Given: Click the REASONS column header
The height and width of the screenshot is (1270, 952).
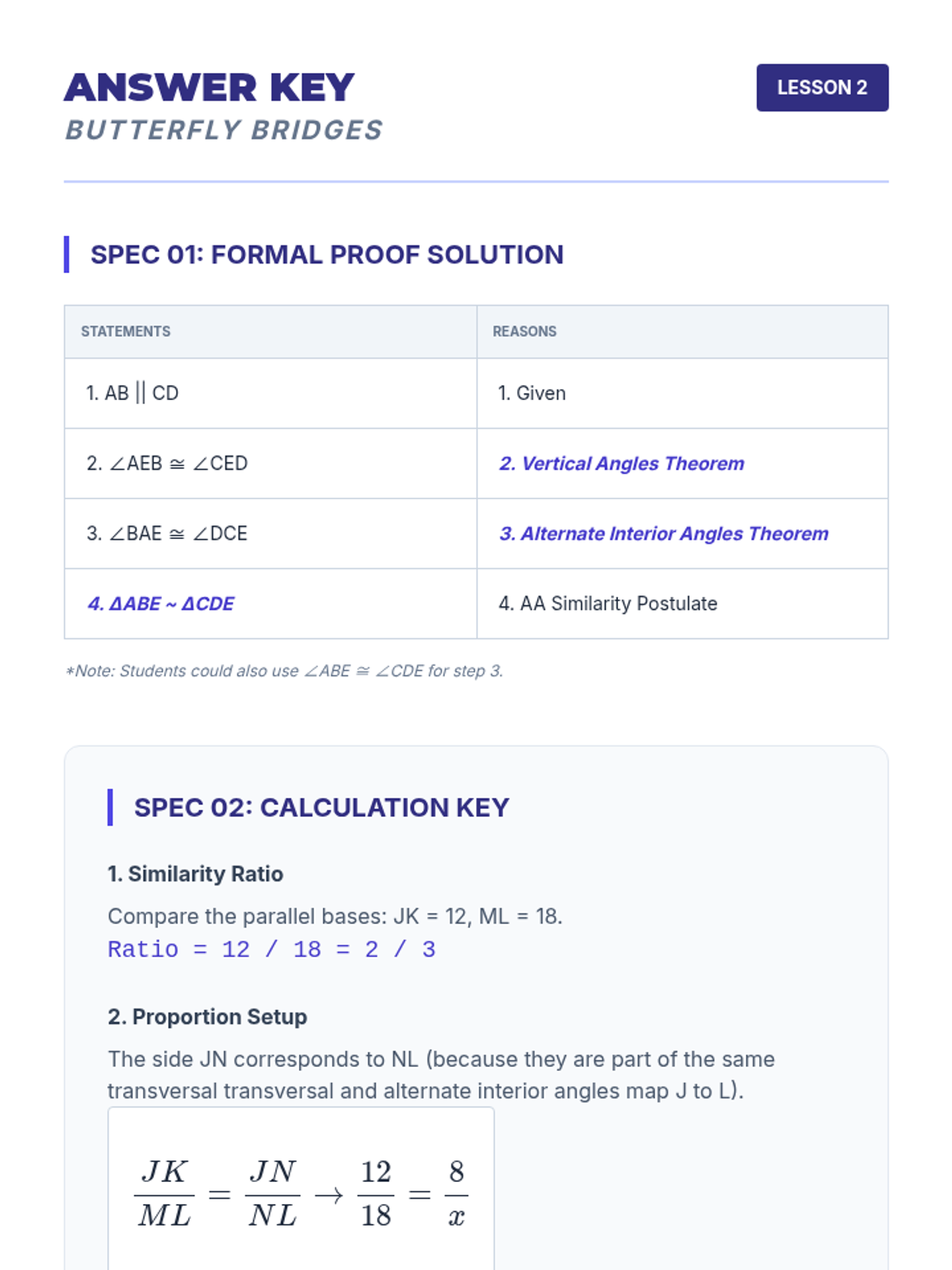Looking at the screenshot, I should coord(524,332).
